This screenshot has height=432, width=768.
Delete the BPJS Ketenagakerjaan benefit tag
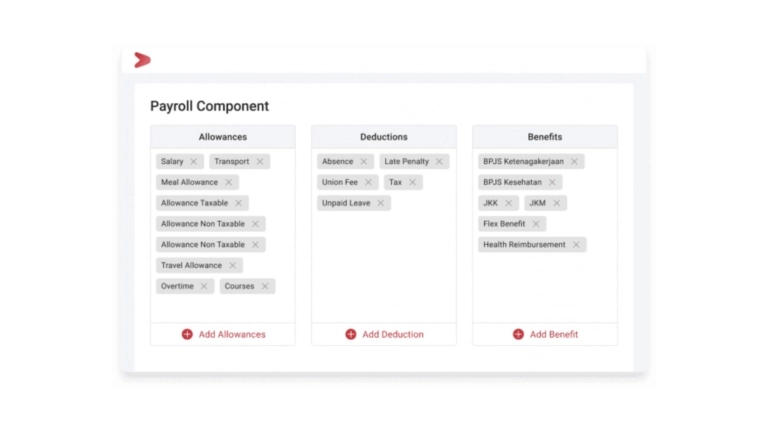(x=574, y=161)
